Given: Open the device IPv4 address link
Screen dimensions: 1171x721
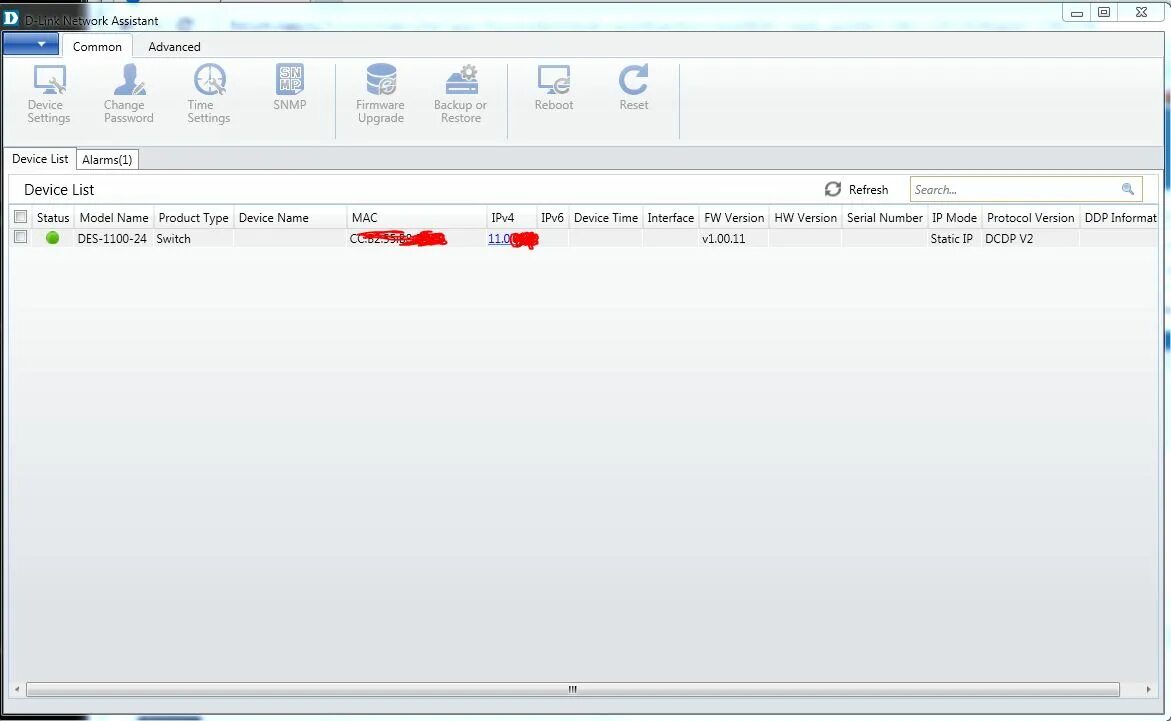Looking at the screenshot, I should (x=499, y=239).
